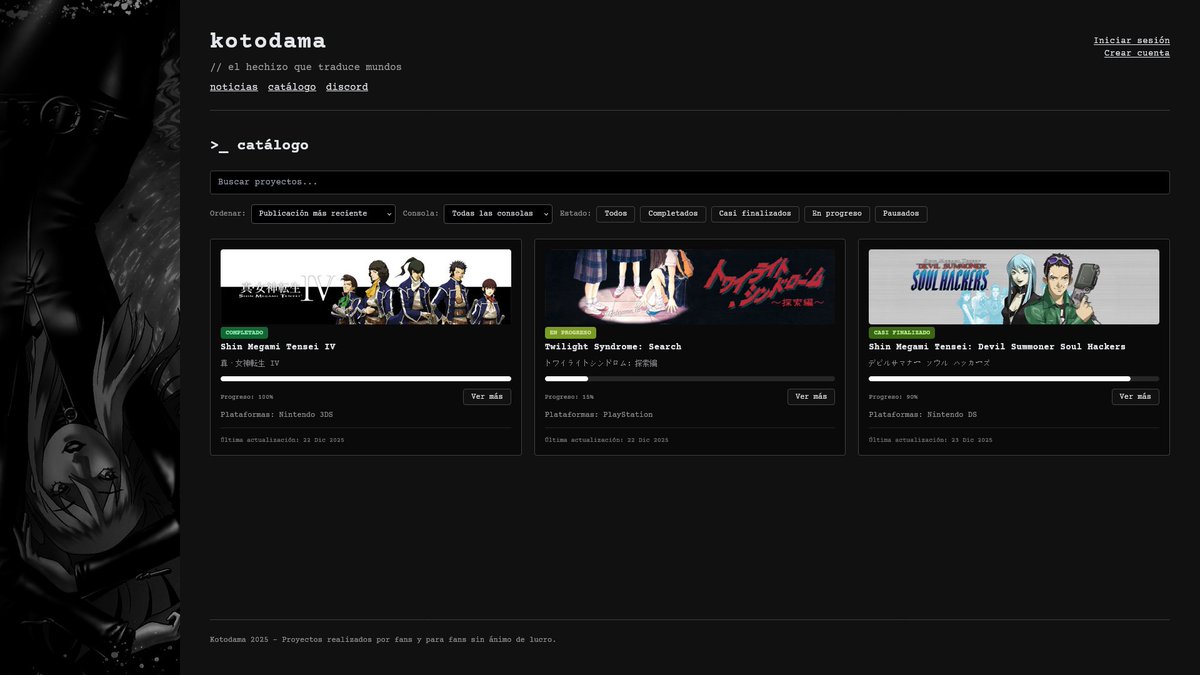1200x675 pixels.
Task: Click Shin Megami Tensei IV title
Action: pos(278,347)
